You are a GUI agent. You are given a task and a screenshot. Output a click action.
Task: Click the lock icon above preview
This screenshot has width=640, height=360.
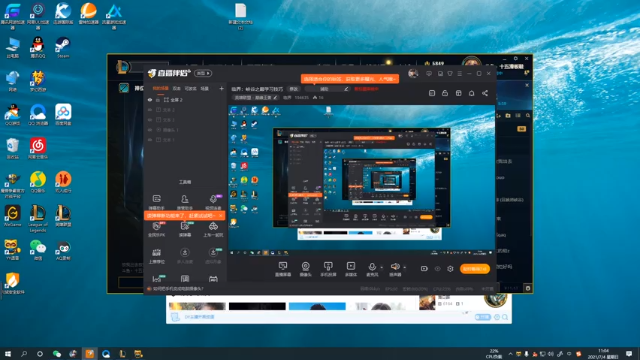tap(445, 93)
